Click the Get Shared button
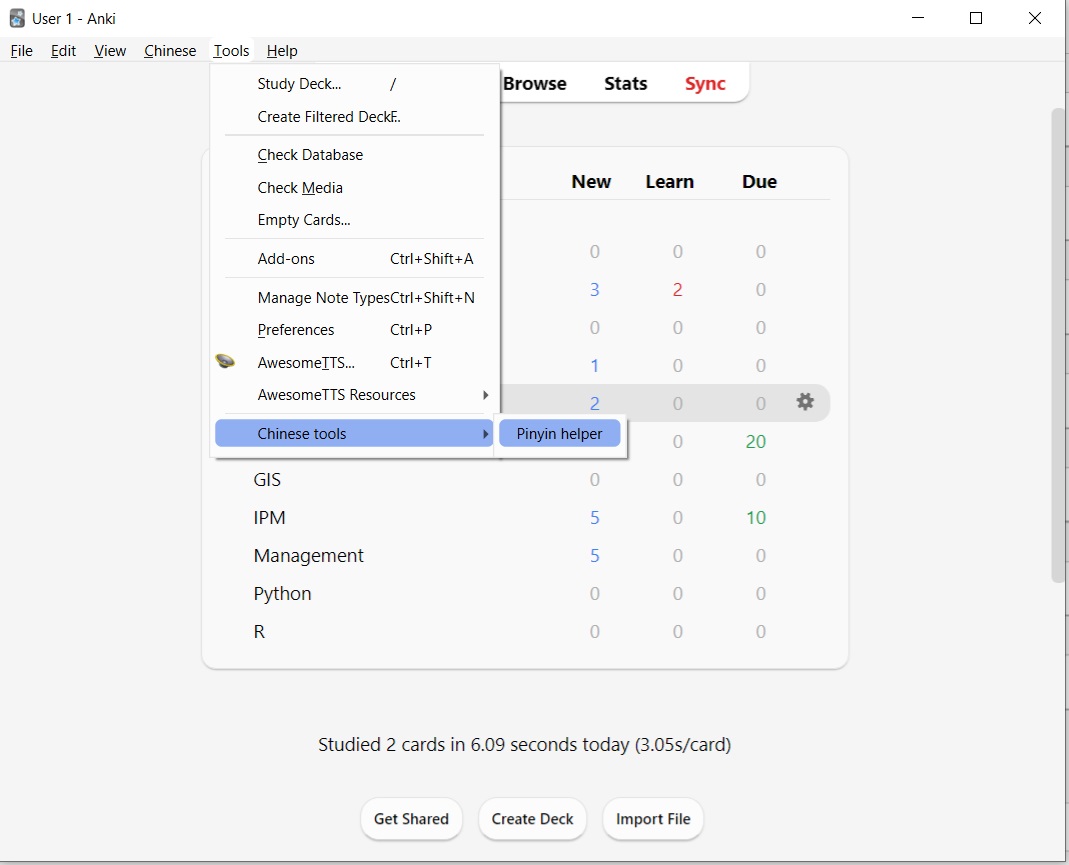The height and width of the screenshot is (865, 1069). [x=411, y=819]
